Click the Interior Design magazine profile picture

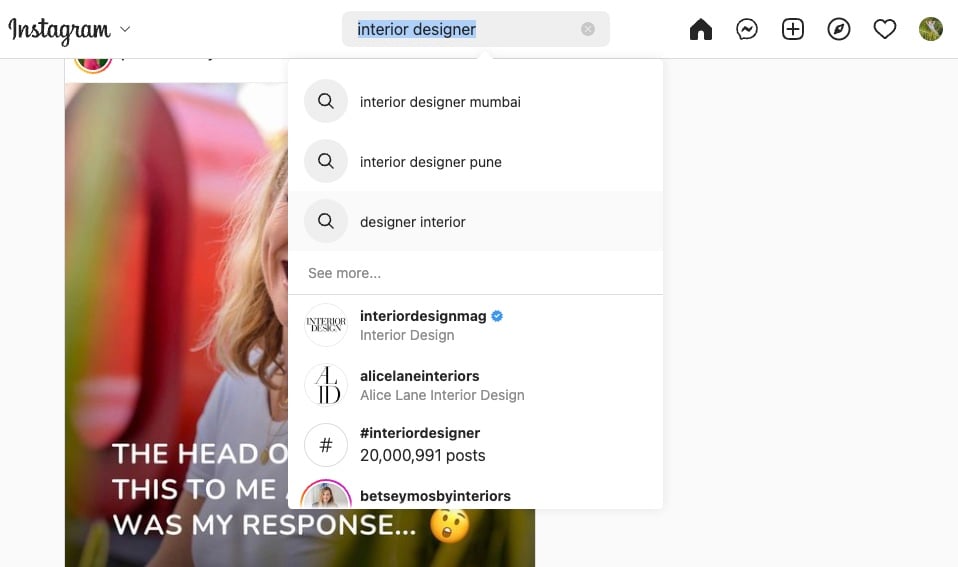tap(326, 325)
